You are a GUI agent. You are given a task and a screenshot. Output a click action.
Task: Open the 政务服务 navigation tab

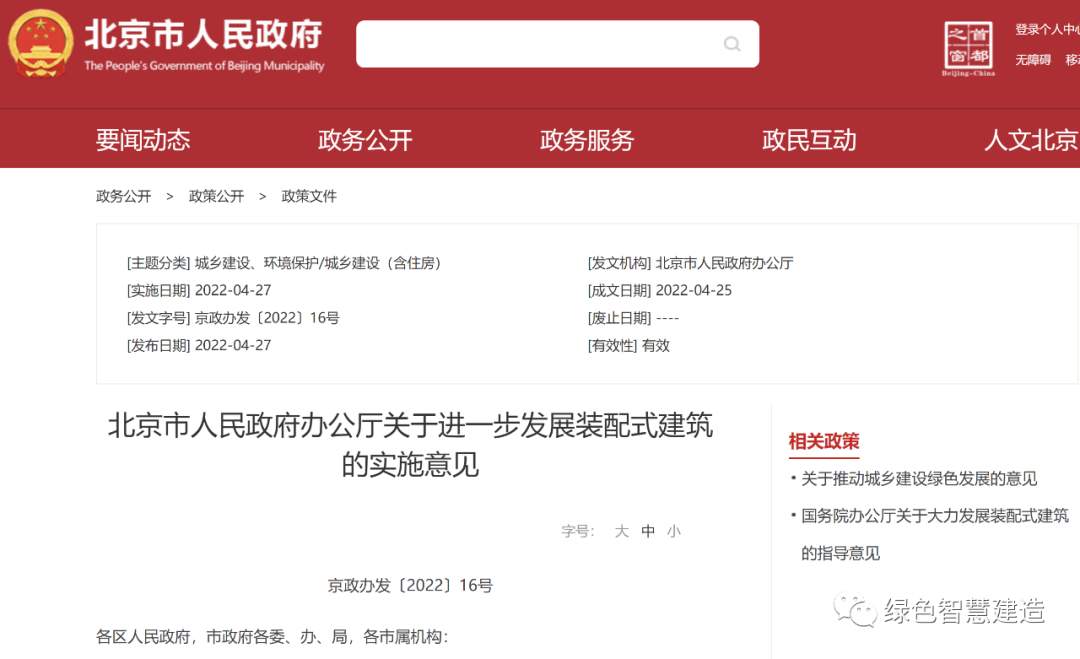click(x=587, y=139)
